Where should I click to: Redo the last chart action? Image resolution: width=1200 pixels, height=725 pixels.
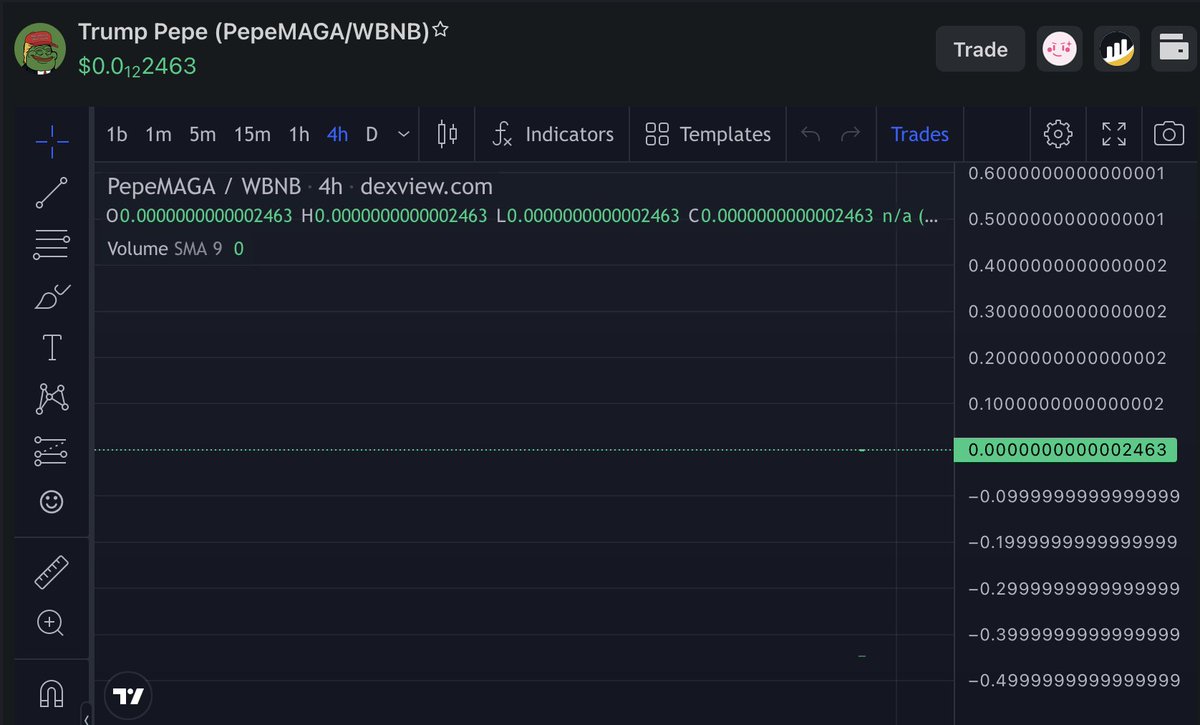pyautogui.click(x=850, y=134)
